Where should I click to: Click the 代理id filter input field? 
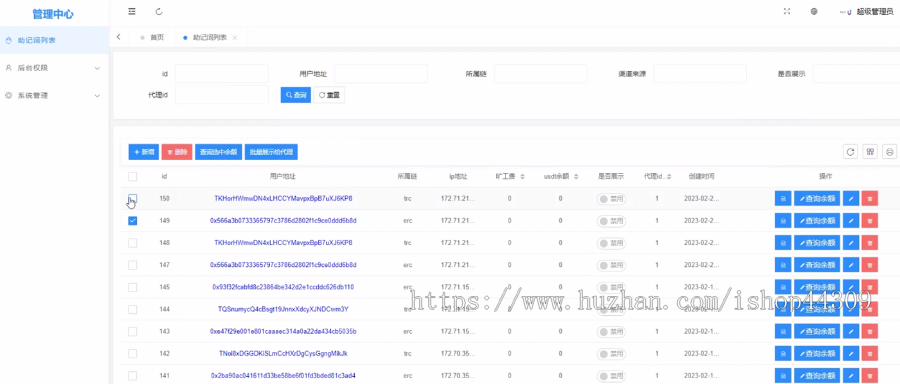pyautogui.click(x=222, y=95)
